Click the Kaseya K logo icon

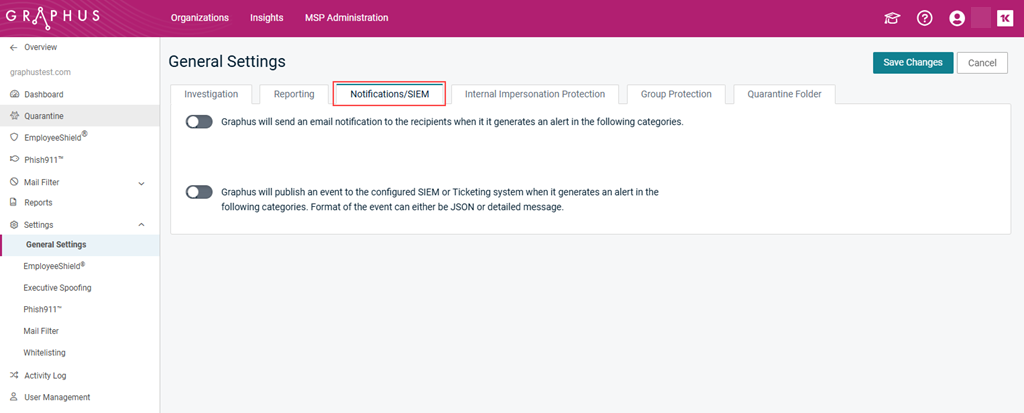pos(1004,18)
